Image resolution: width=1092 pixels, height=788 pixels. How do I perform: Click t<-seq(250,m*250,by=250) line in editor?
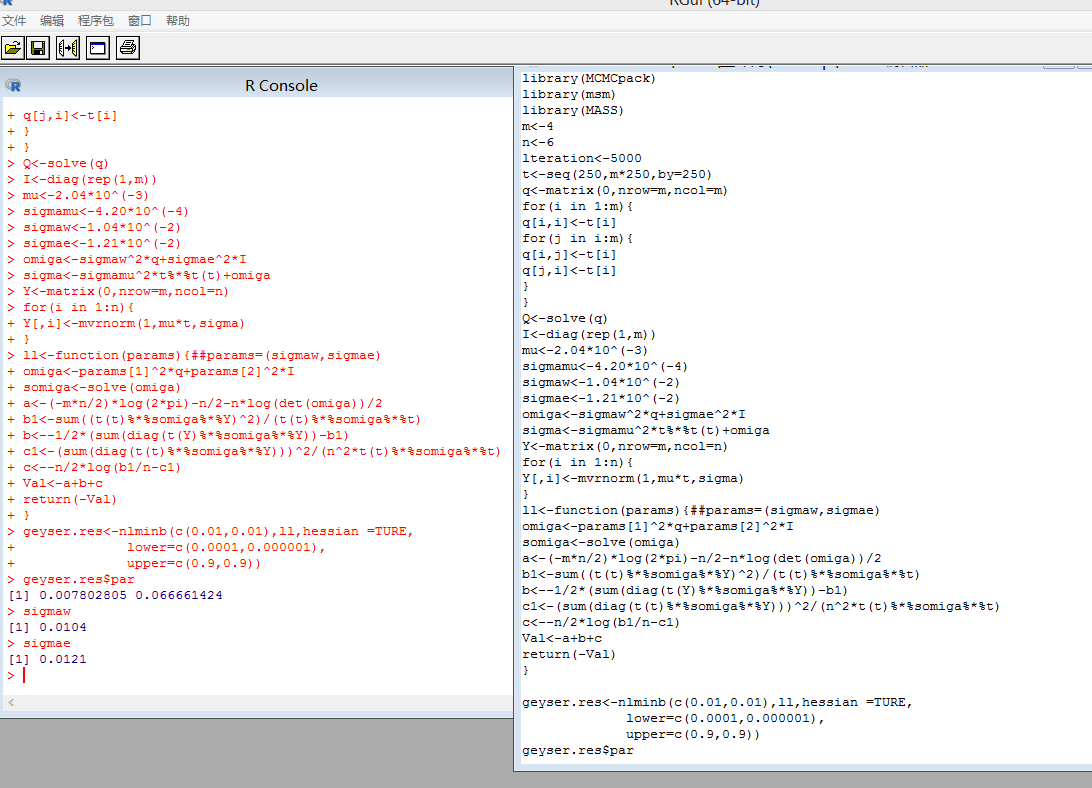(616, 174)
